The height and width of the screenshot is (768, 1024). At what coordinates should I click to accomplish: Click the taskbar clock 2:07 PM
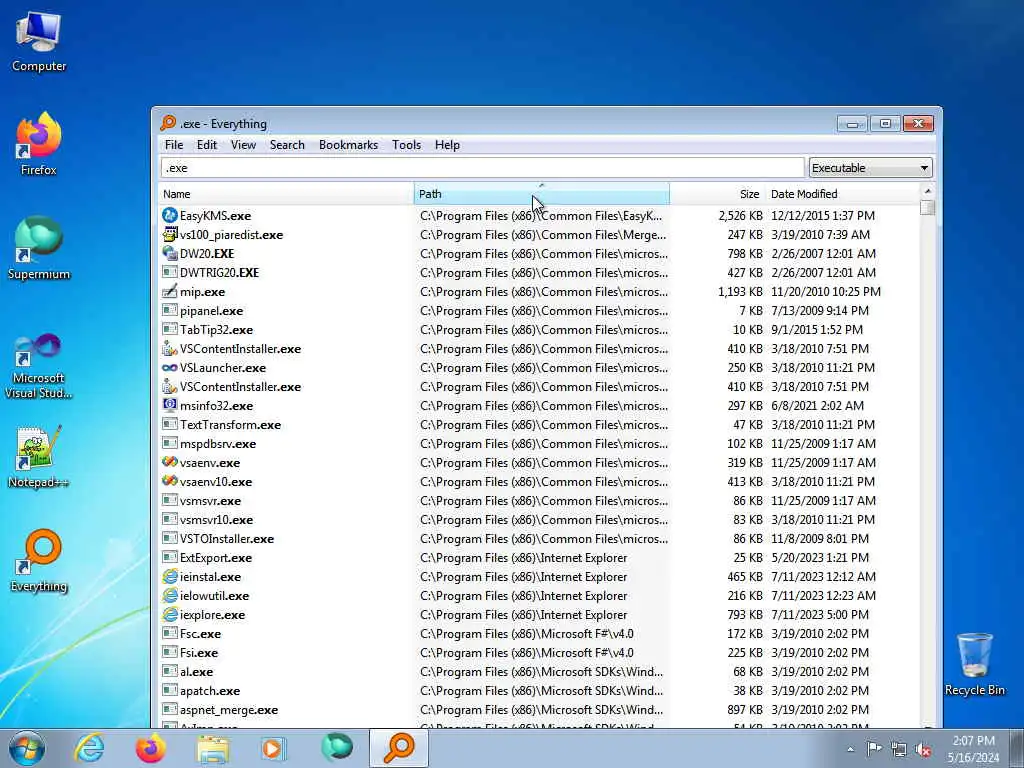[x=973, y=741]
